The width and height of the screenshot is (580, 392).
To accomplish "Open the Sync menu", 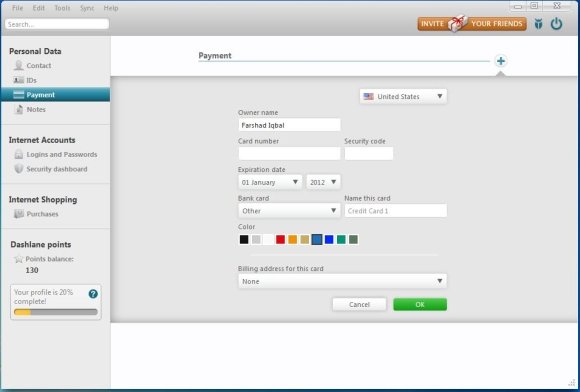I will (87, 8).
